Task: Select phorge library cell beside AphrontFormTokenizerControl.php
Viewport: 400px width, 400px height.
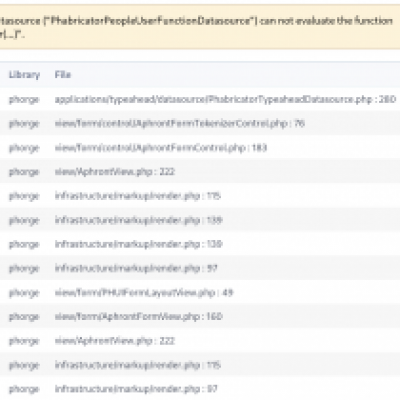Action: pos(24,124)
